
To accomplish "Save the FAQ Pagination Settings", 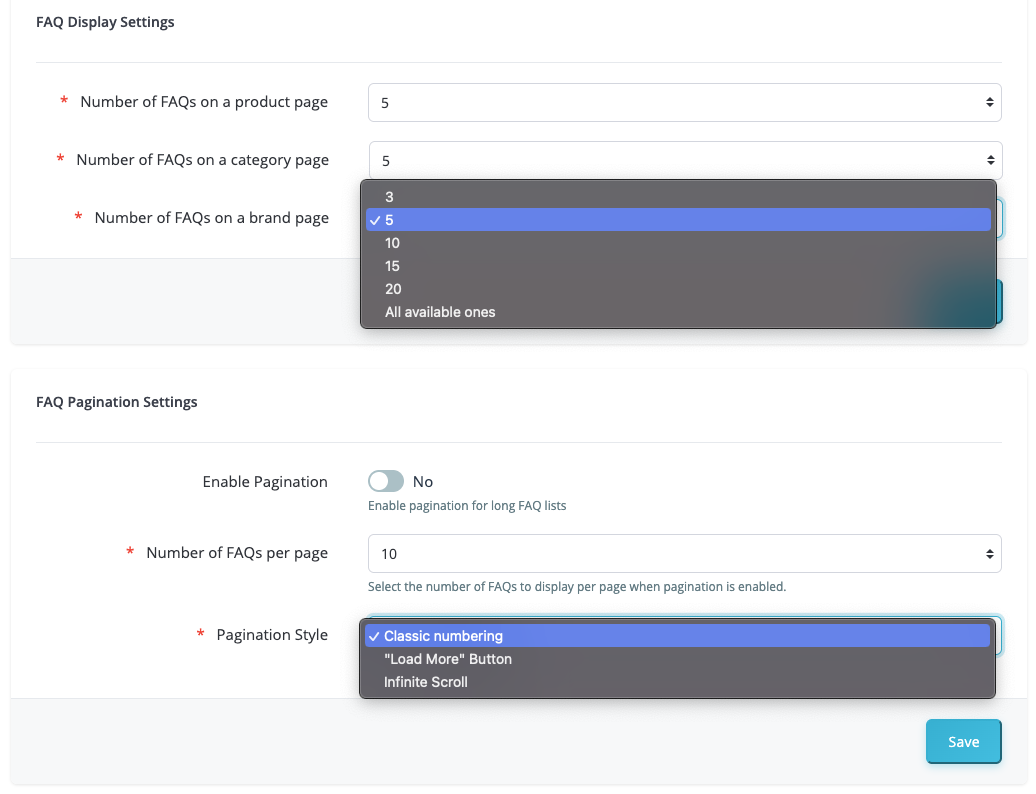I will click(963, 741).
